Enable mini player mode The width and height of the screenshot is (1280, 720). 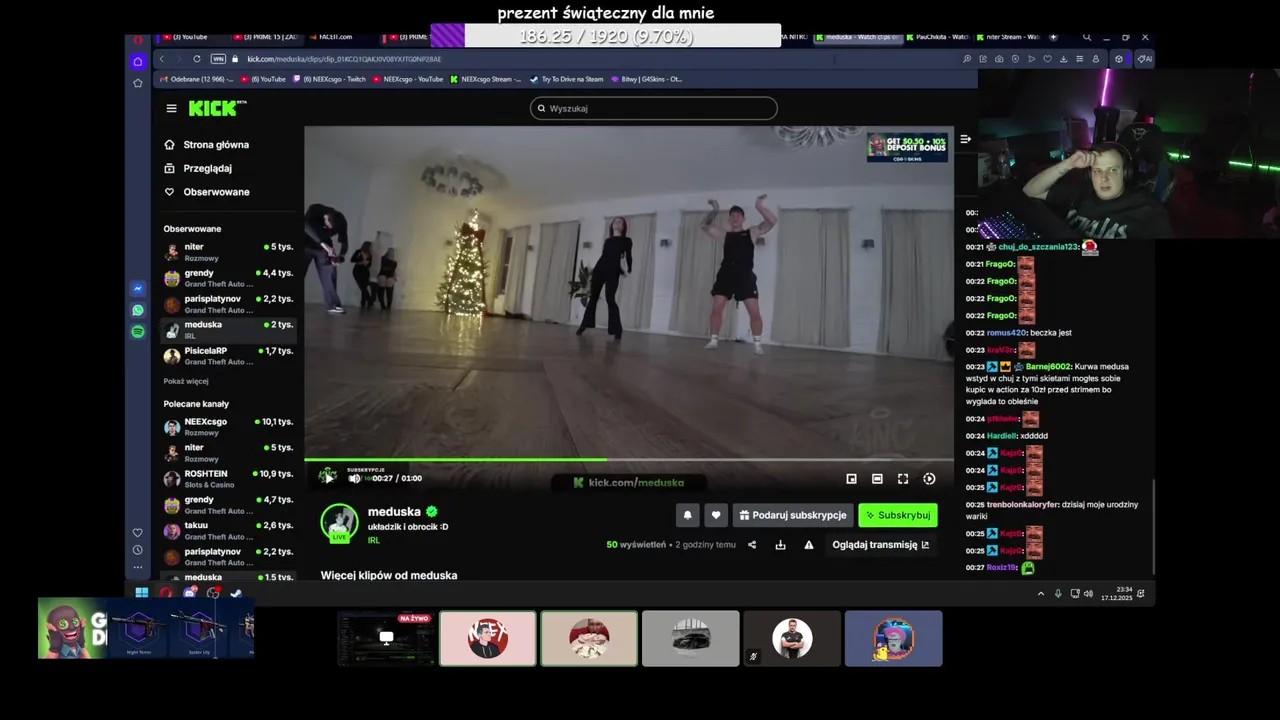pyautogui.click(x=851, y=479)
